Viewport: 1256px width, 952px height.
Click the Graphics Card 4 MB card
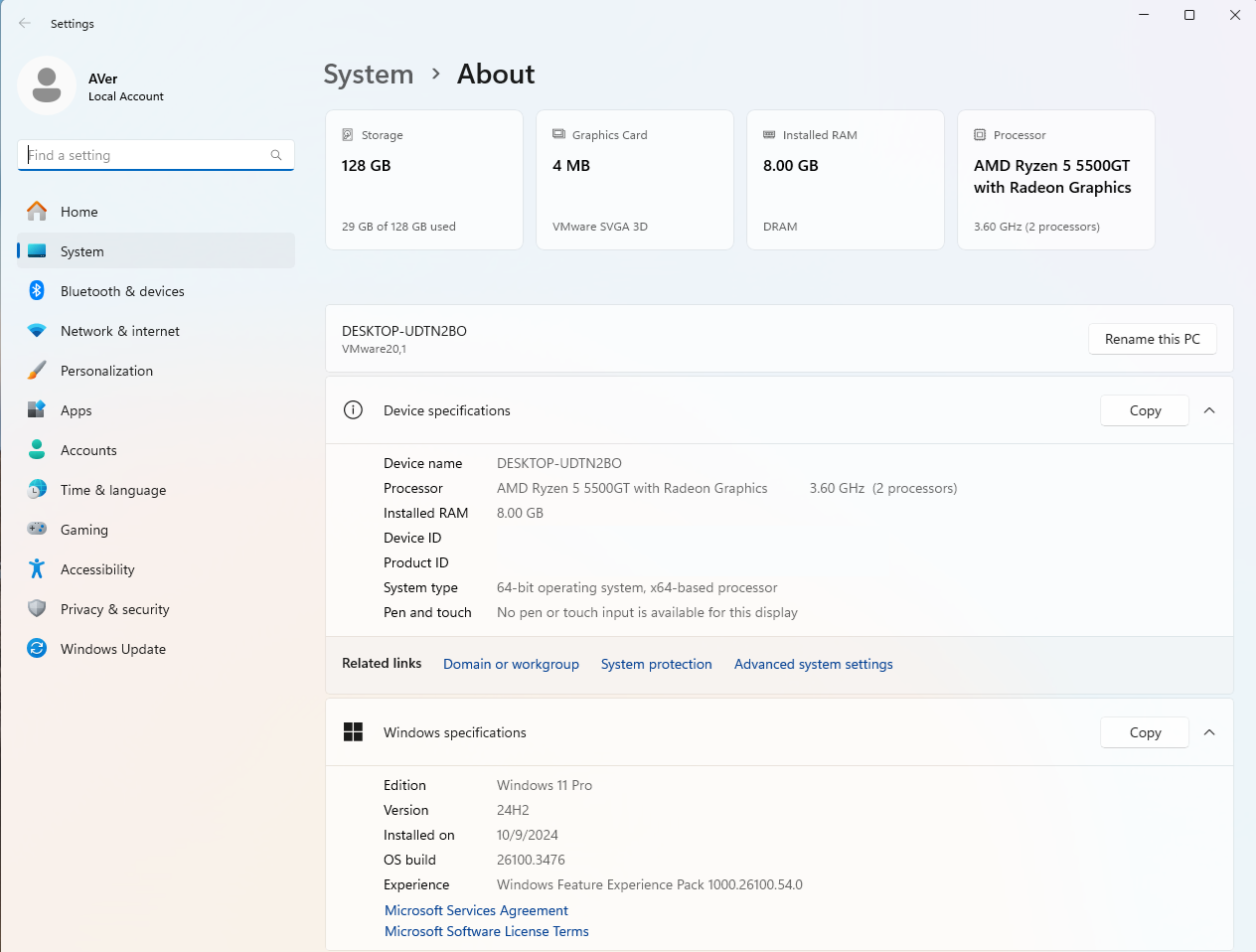pos(635,180)
